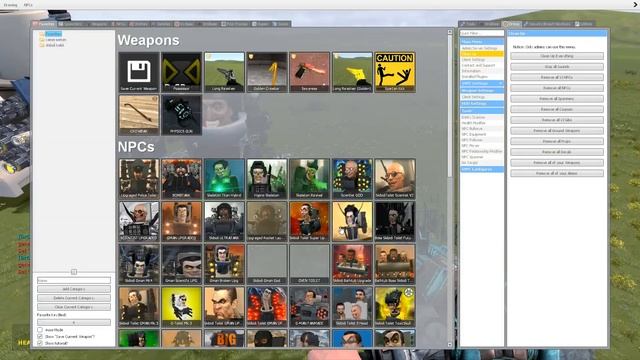Switch to the Favorites tab
The width and height of the screenshot is (640, 360).
click(x=44, y=24)
